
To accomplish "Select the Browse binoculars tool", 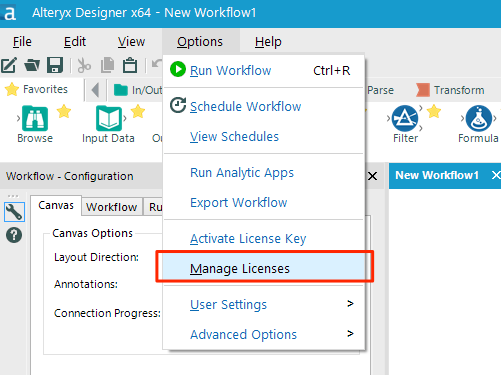I will (35, 118).
